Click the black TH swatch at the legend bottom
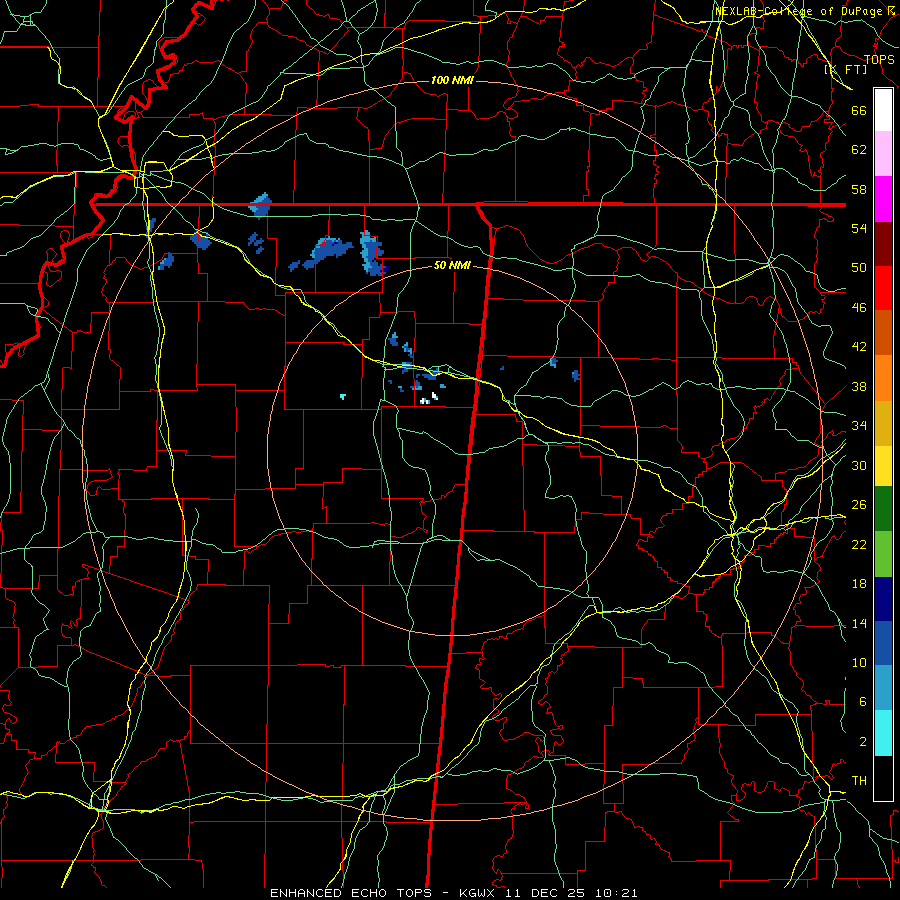This screenshot has width=900, height=900. [x=883, y=778]
